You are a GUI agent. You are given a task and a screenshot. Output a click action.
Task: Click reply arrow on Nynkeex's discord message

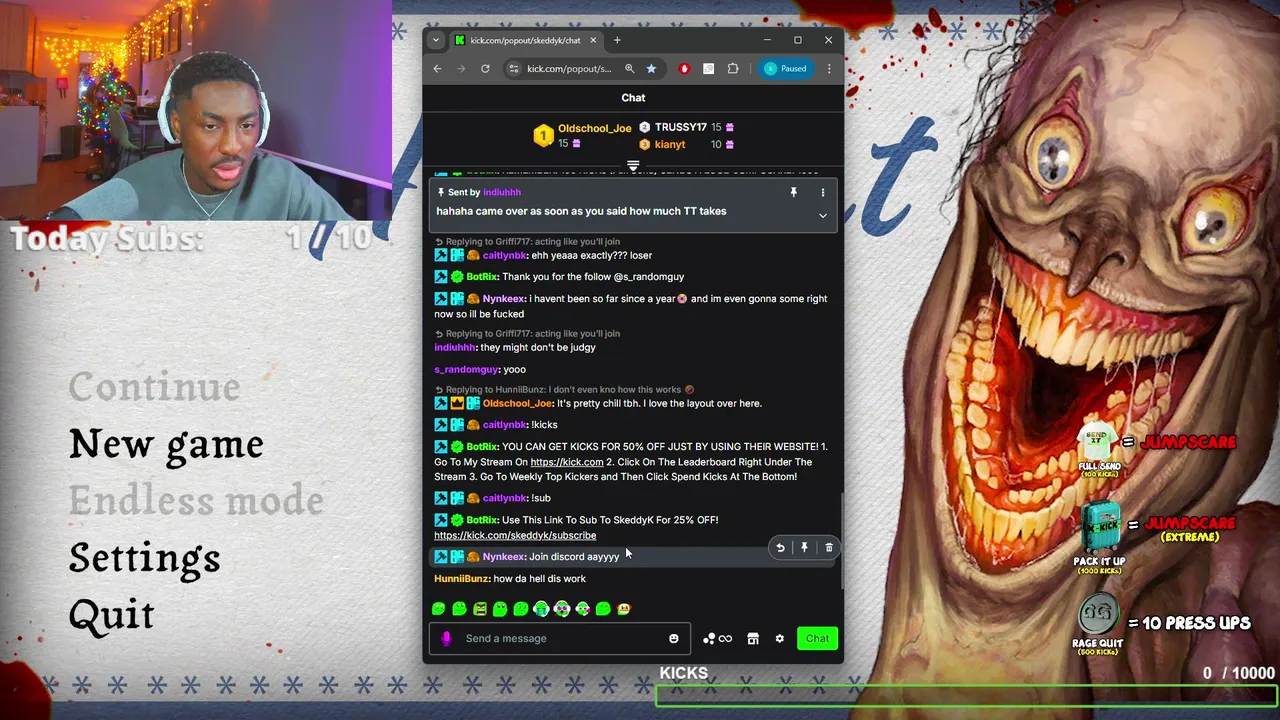pyautogui.click(x=780, y=547)
